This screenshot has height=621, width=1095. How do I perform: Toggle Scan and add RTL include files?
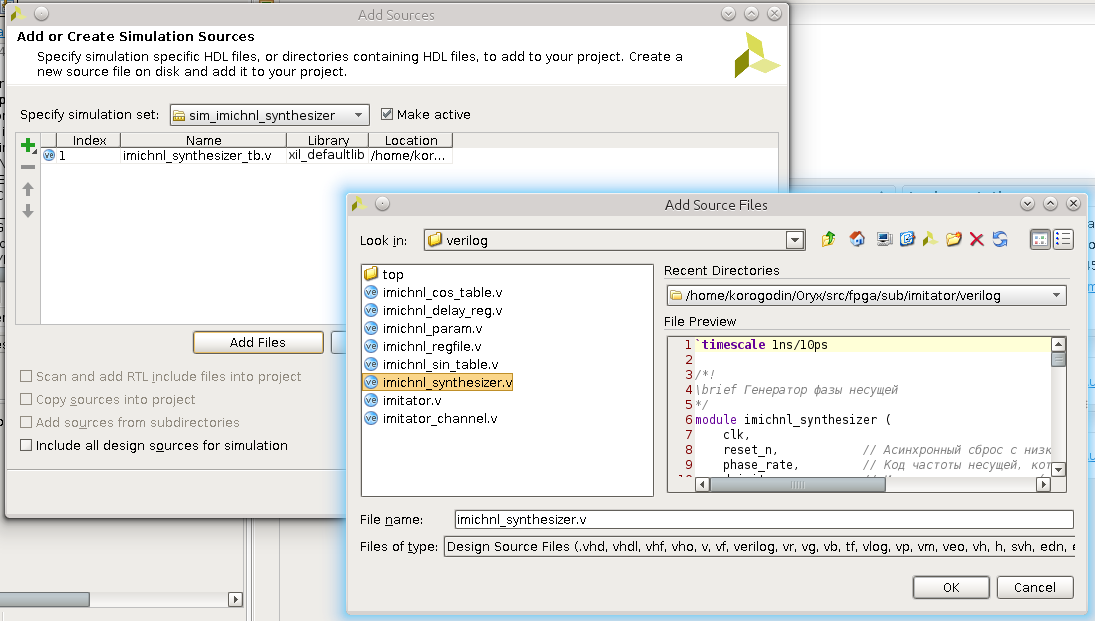click(x=26, y=377)
